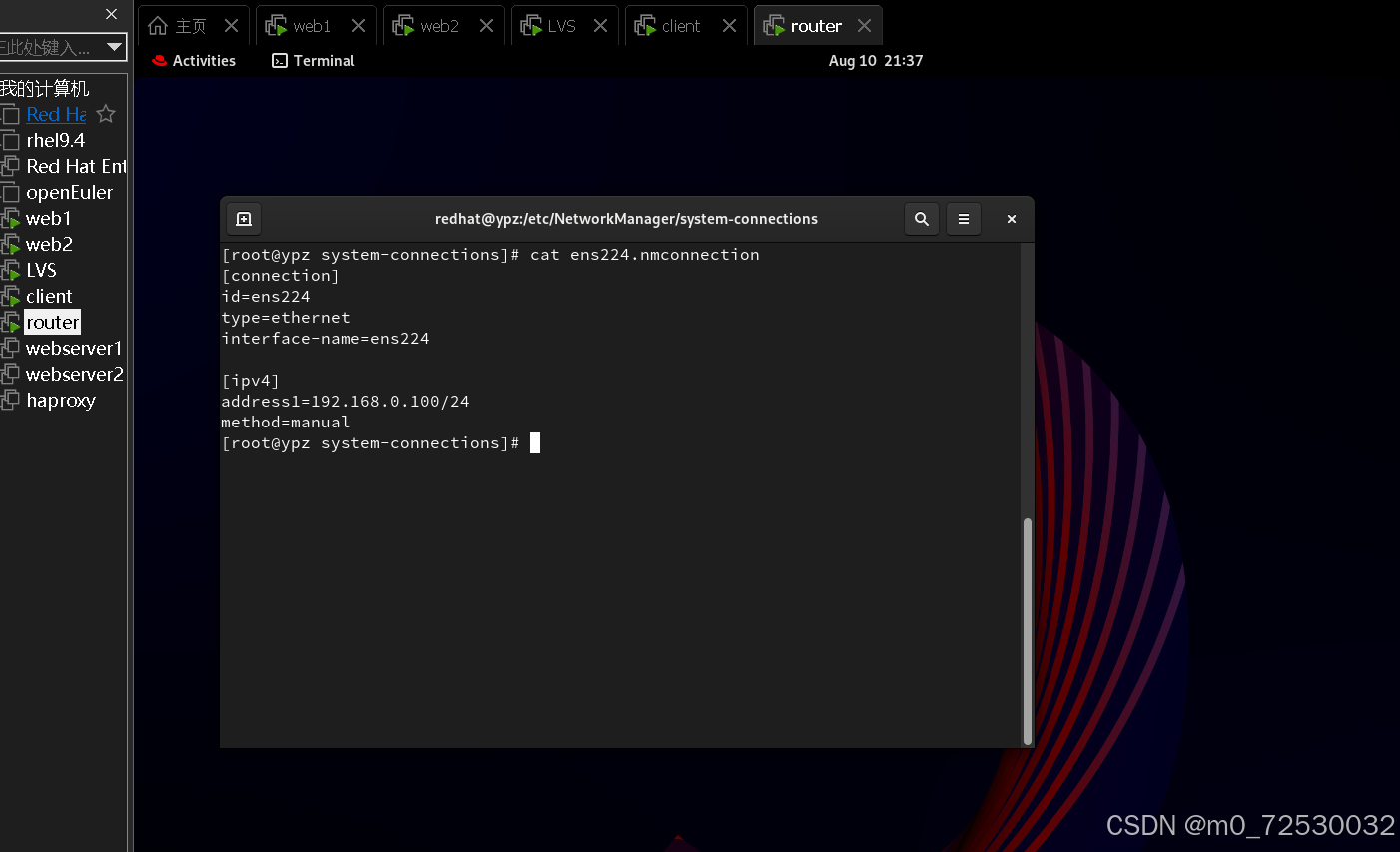The width and height of the screenshot is (1400, 852).
Task: Open the terminal hamburger menu
Action: point(964,219)
